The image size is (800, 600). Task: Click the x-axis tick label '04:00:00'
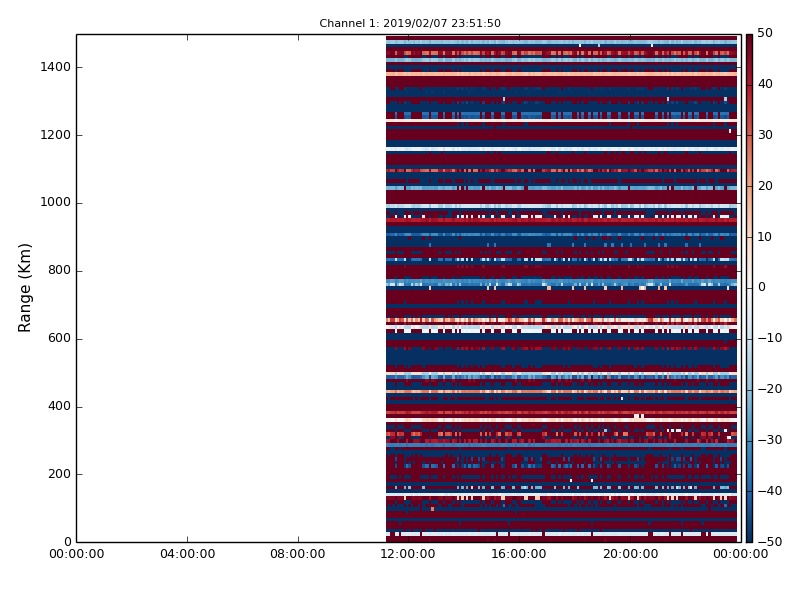[187, 554]
